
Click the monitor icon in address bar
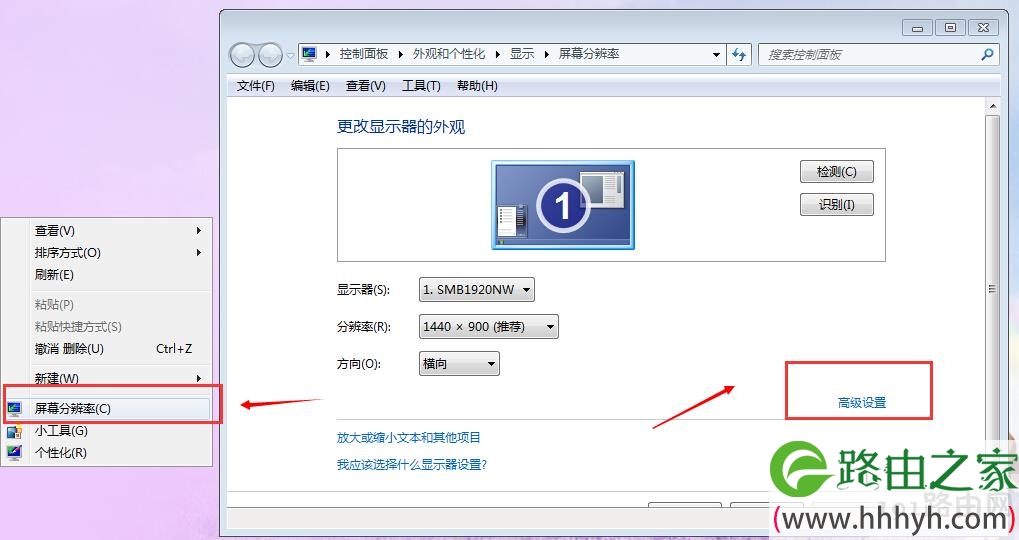point(309,54)
